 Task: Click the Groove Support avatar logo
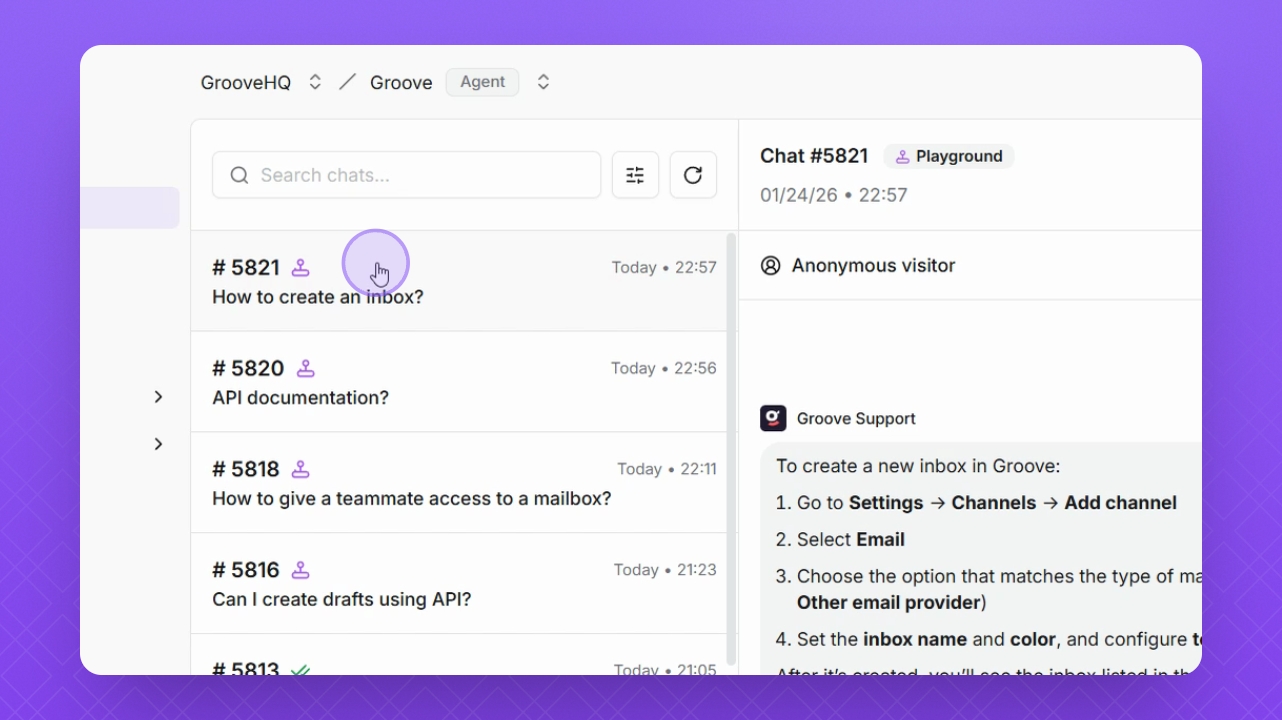point(773,418)
